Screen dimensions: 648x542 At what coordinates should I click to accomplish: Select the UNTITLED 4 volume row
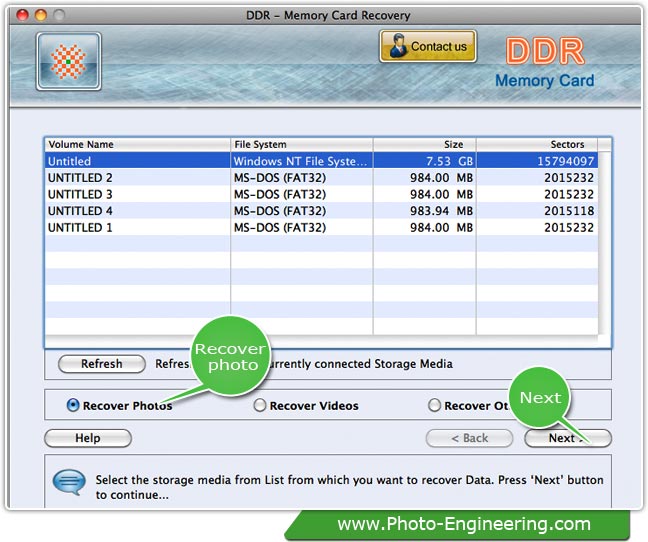[322, 211]
